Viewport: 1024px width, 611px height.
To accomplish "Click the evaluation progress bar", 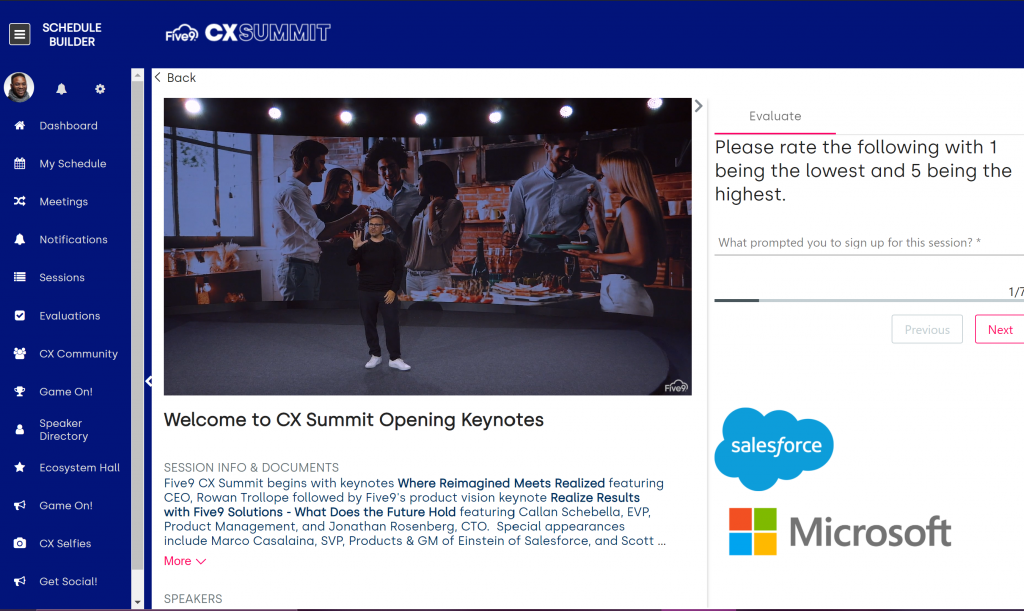I will coord(869,300).
